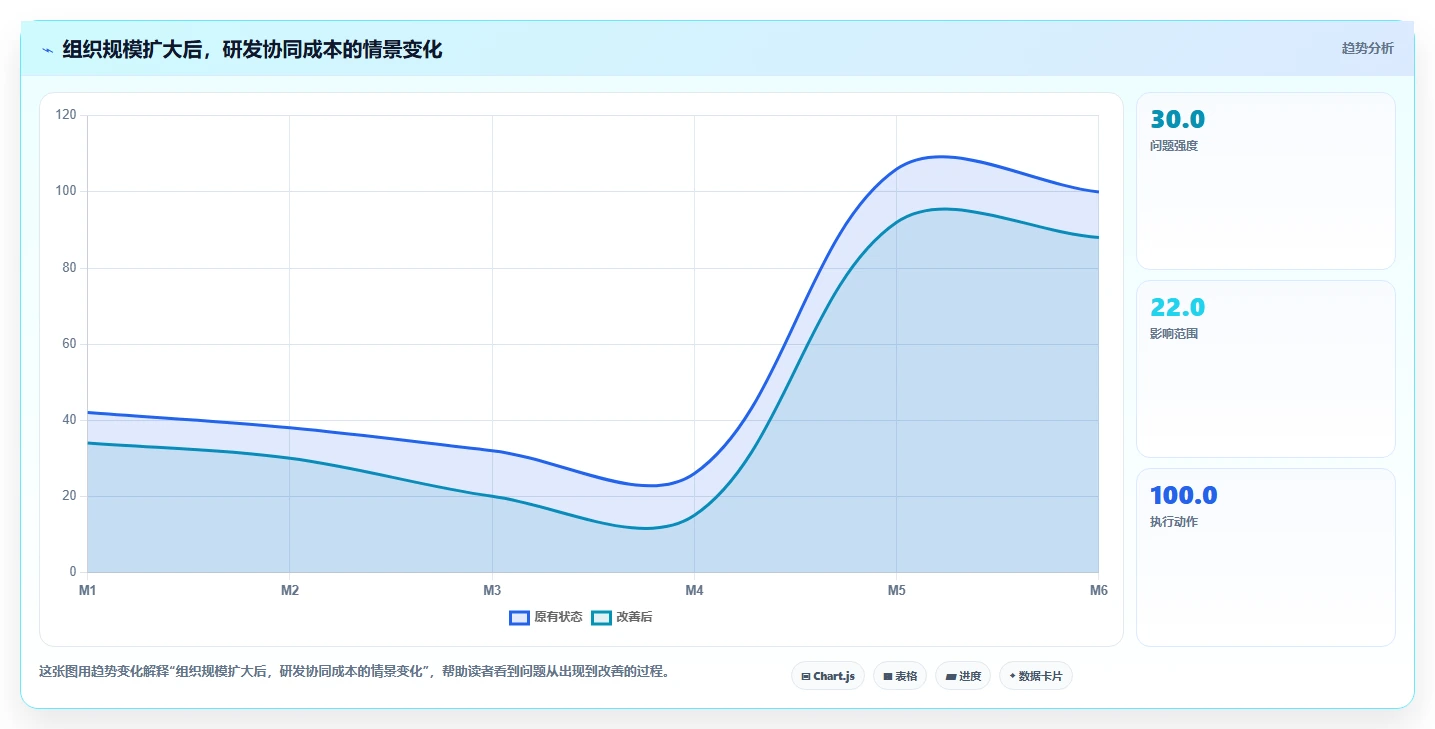This screenshot has height=729, width=1435.
Task: Open the 影响范围 22.0 card
Action: (x=1265, y=369)
